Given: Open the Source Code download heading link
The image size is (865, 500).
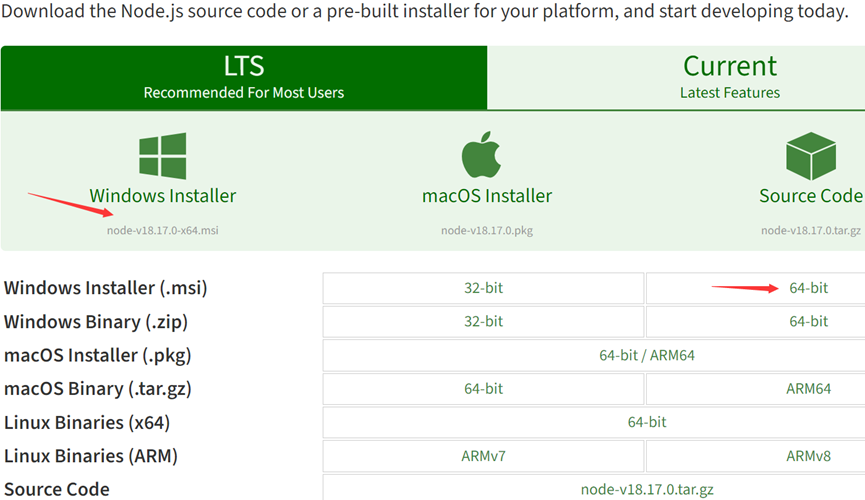Looking at the screenshot, I should coord(811,195).
